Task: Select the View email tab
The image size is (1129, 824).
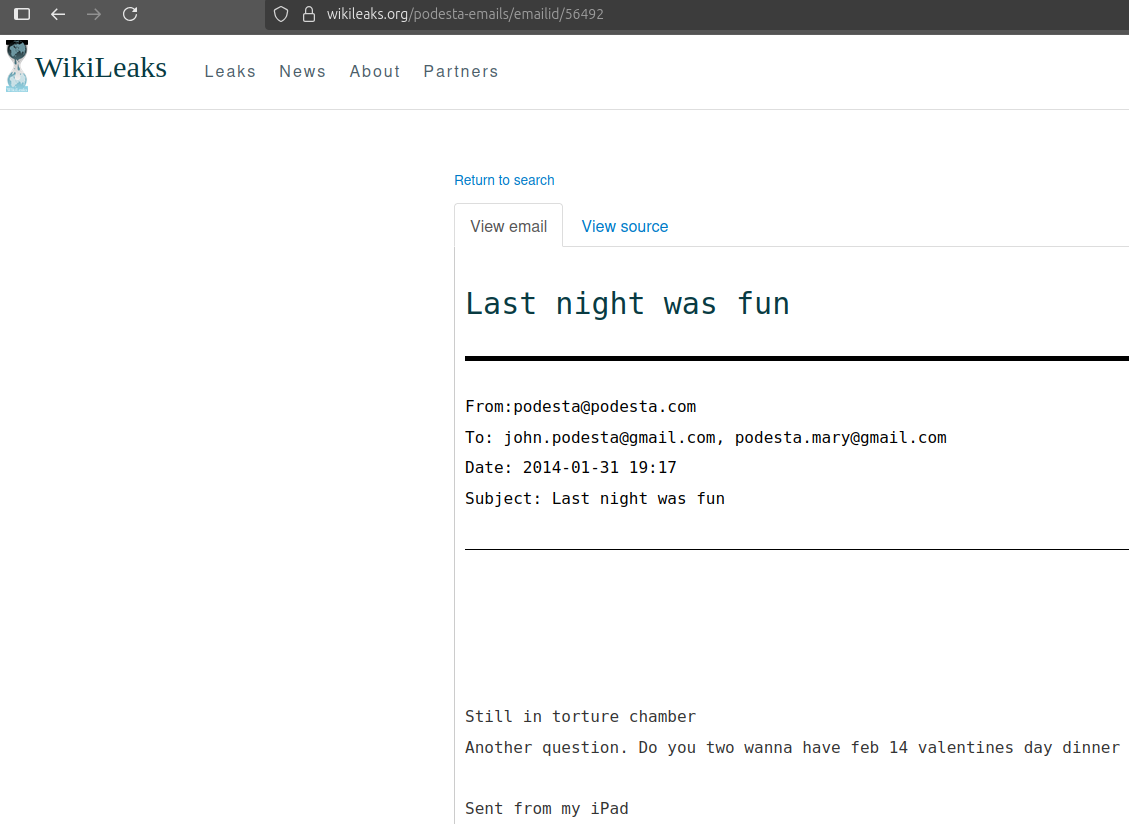Action: (x=508, y=226)
